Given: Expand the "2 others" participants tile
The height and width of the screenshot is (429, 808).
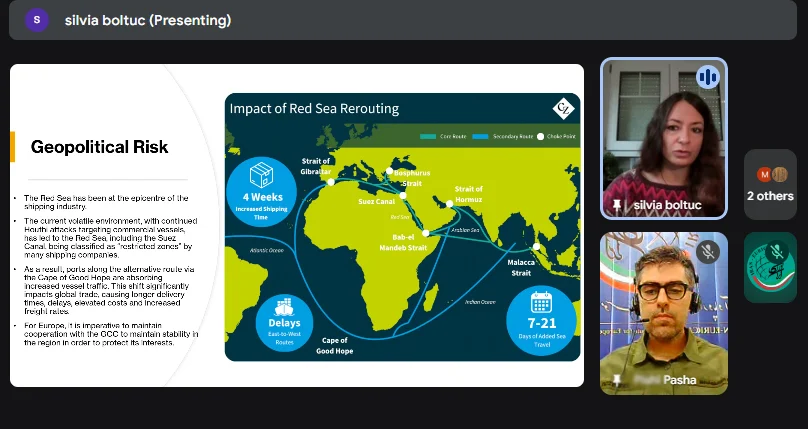Looking at the screenshot, I should tap(770, 185).
